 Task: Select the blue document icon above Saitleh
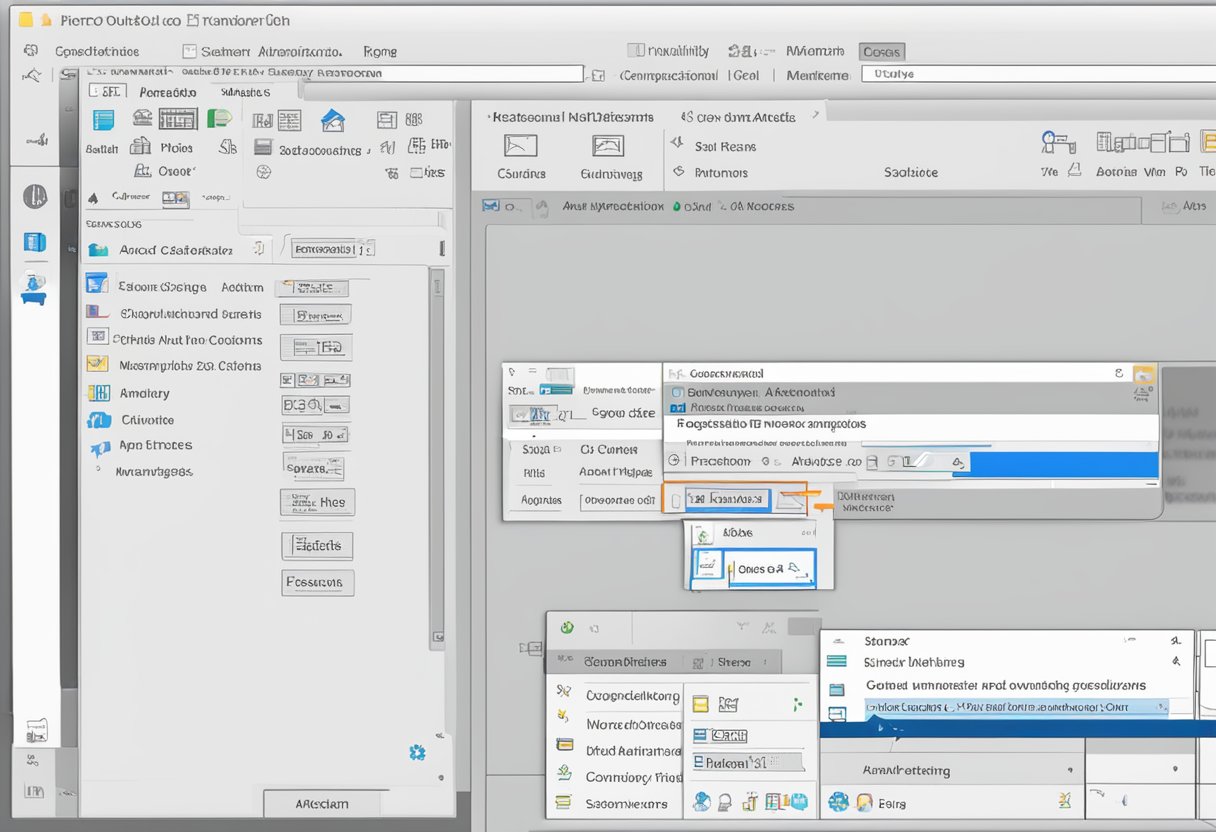click(x=103, y=120)
